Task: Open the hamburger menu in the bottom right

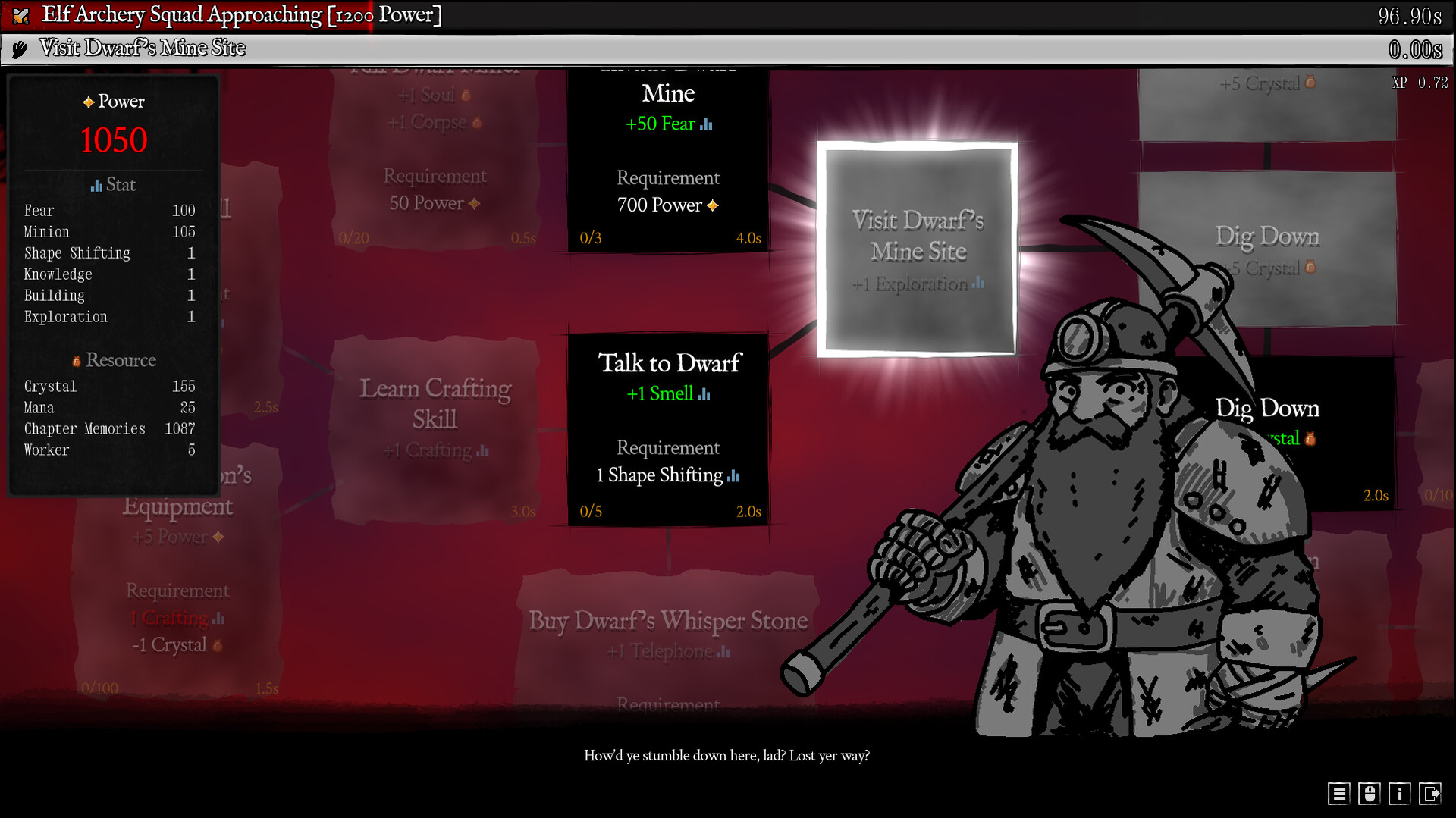Action: pos(1339,794)
